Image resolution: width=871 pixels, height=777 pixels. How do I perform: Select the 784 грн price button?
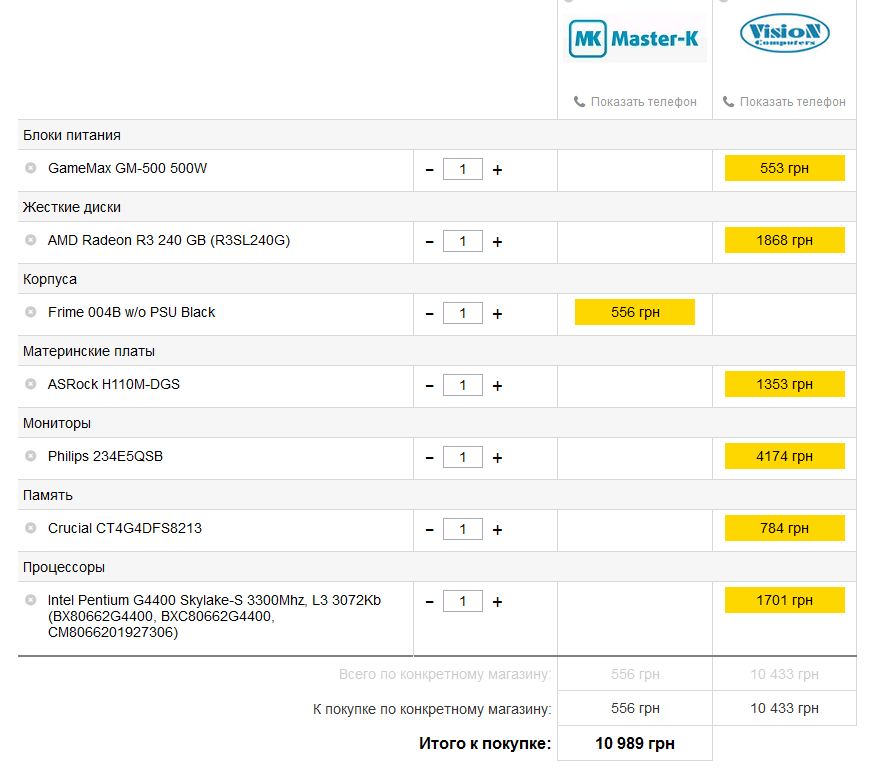(784, 528)
